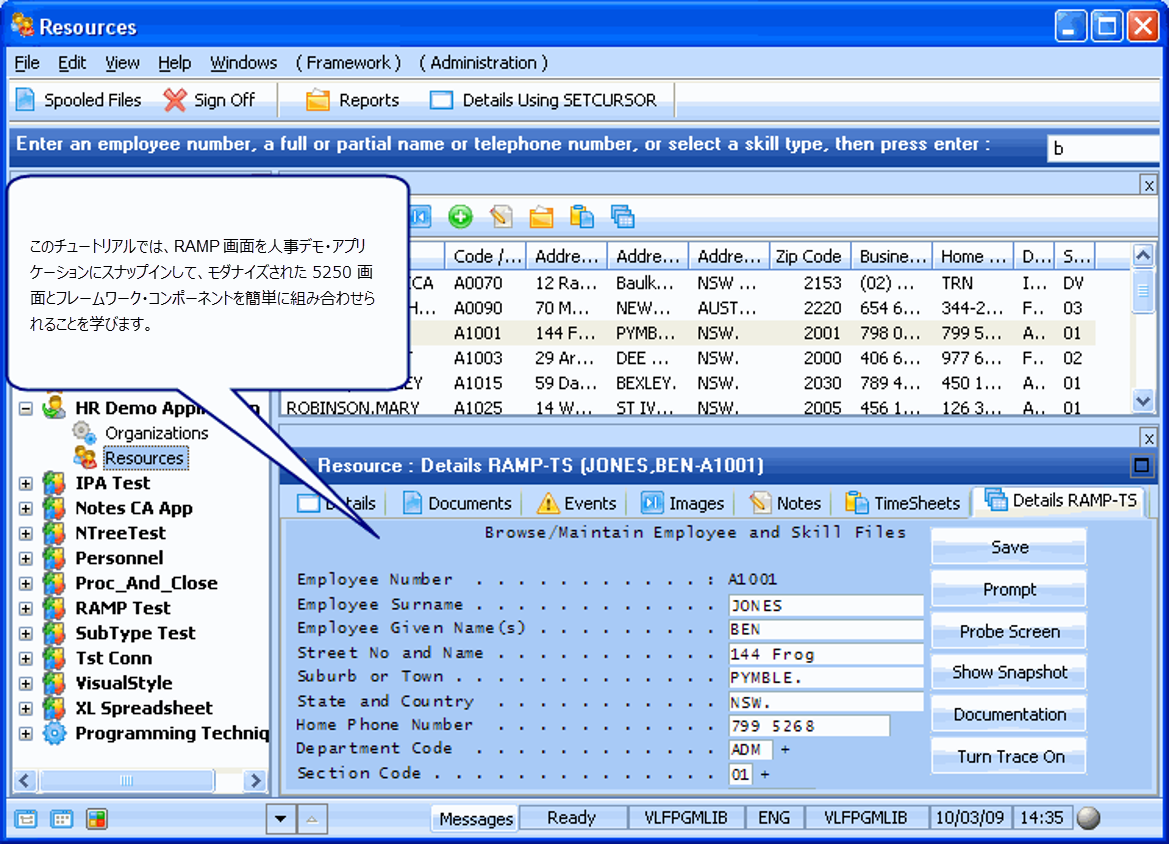This screenshot has height=844, width=1169.
Task: Open Spooled Files from the toolbar
Action: tap(78, 100)
